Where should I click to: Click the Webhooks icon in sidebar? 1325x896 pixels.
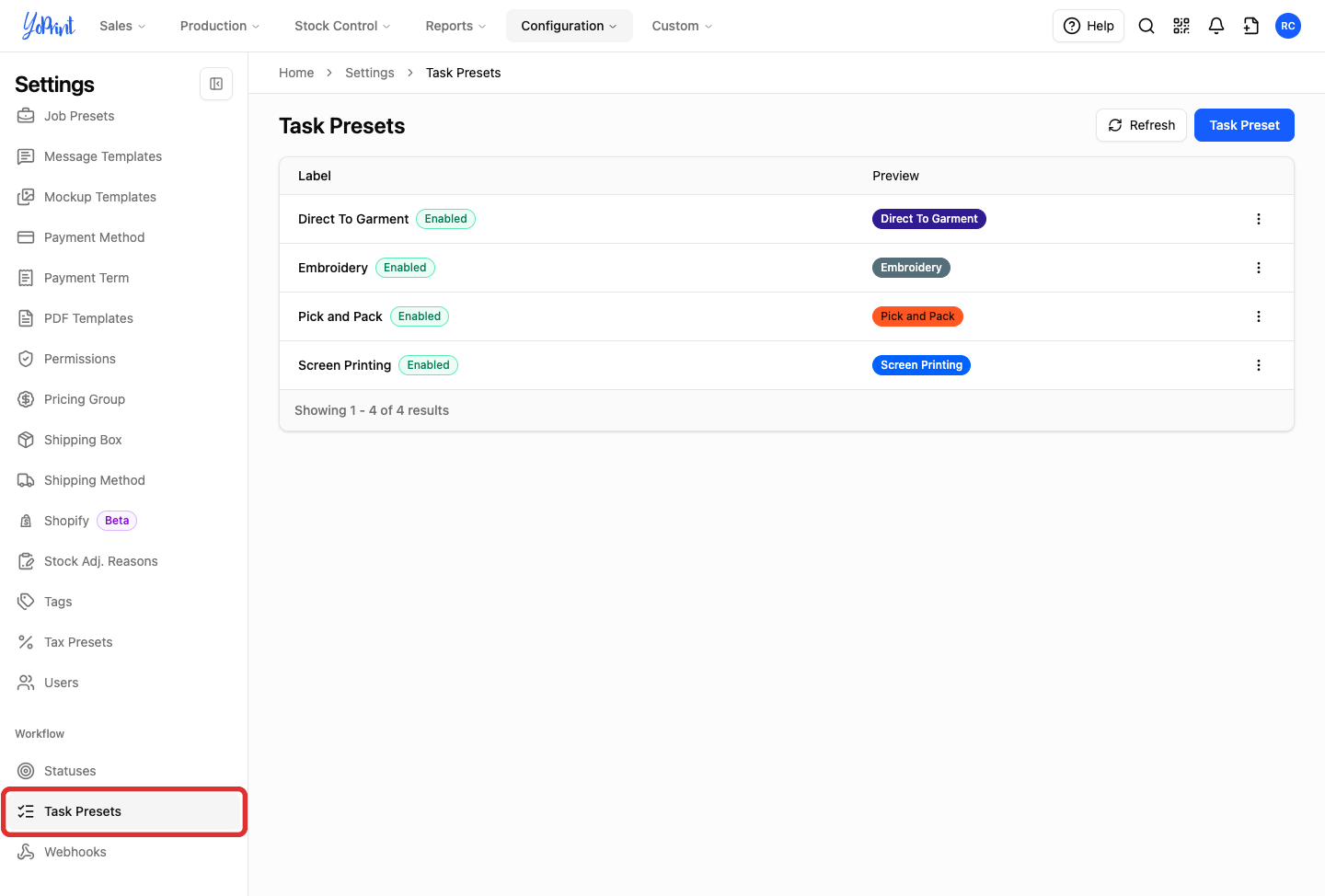point(26,852)
